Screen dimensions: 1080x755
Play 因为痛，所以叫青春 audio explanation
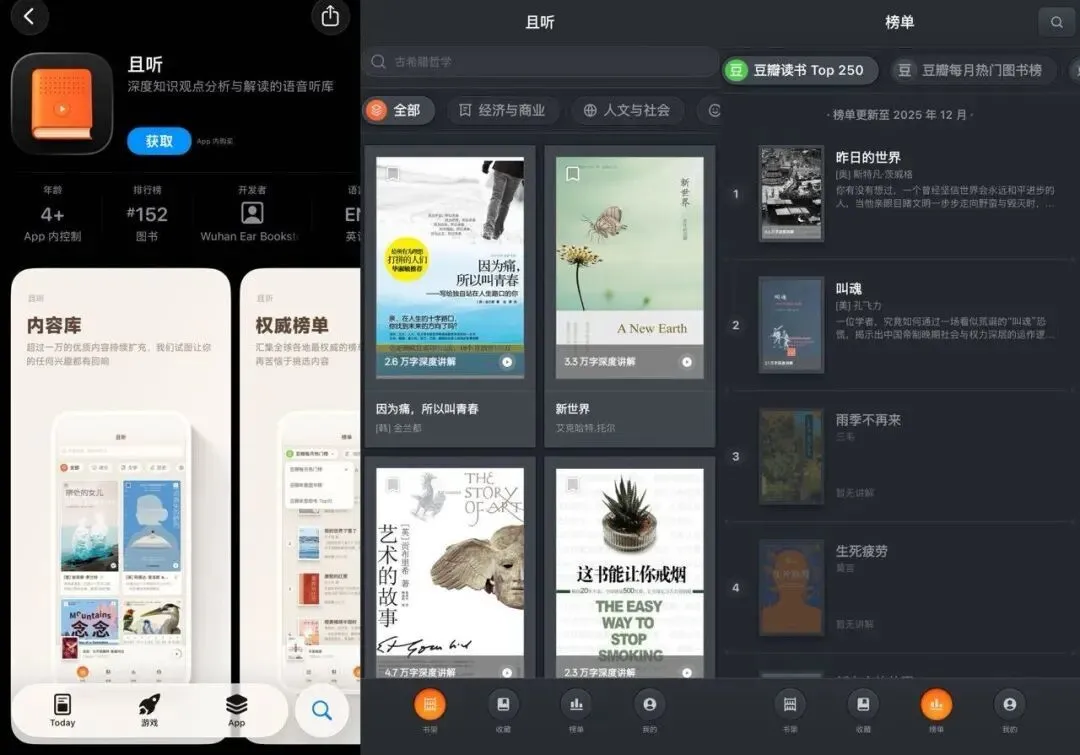[x=507, y=362]
